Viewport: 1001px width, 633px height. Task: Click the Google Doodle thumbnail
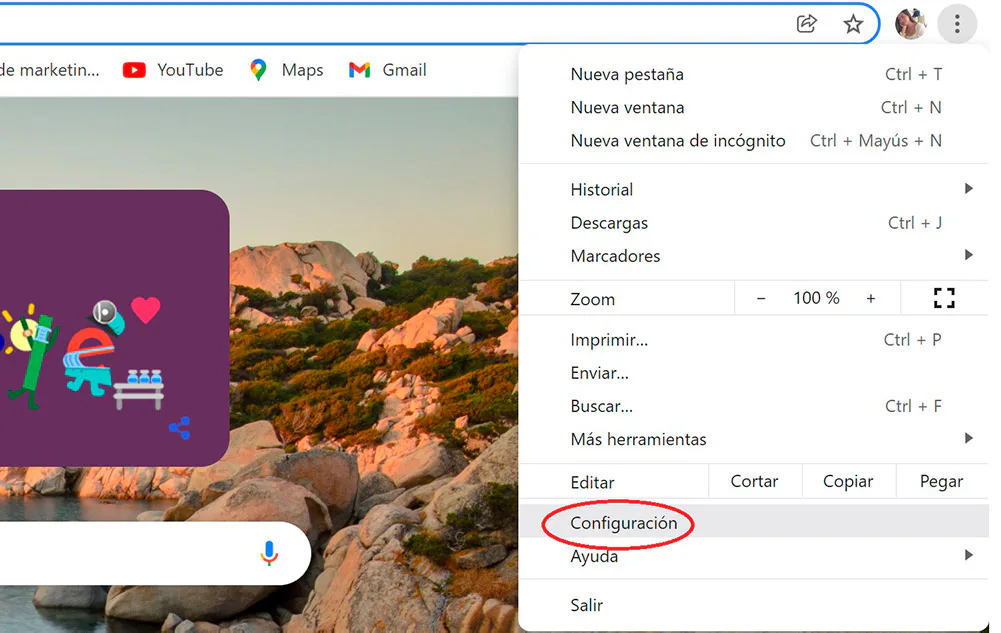(110, 330)
